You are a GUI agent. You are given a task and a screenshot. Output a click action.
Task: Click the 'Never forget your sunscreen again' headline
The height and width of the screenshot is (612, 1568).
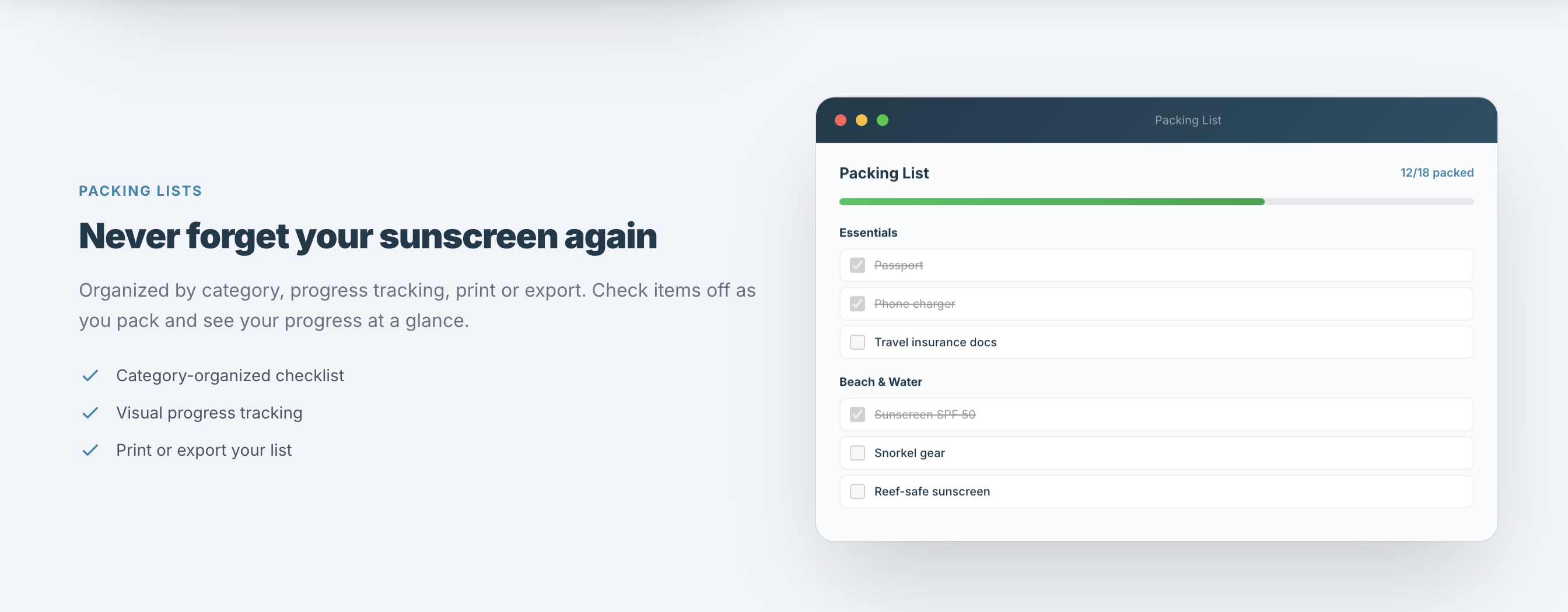pos(367,237)
